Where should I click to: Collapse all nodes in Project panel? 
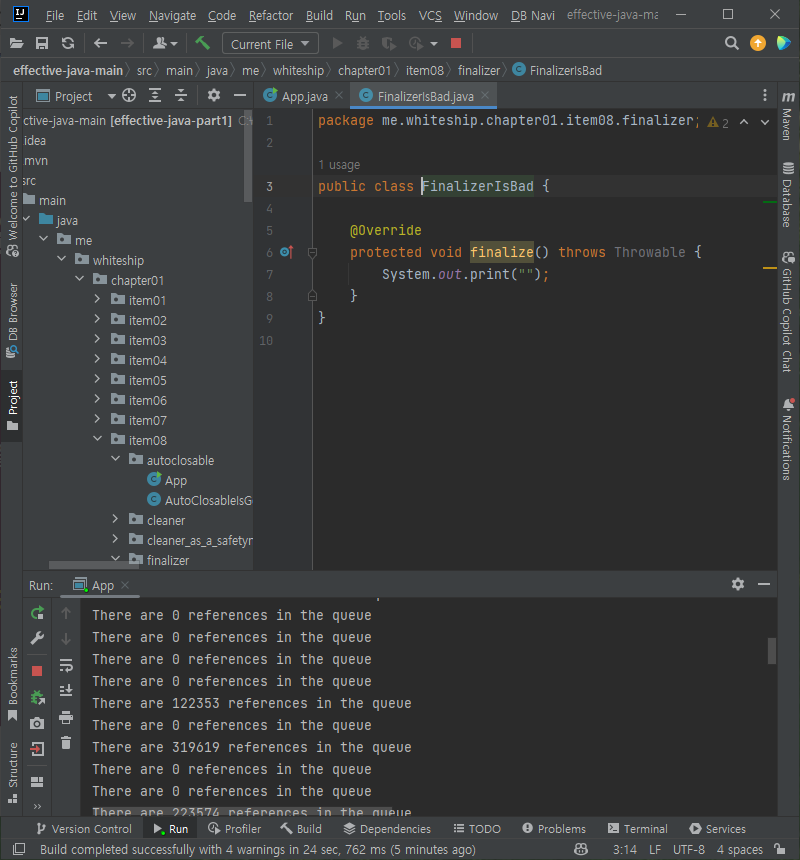pos(181,96)
